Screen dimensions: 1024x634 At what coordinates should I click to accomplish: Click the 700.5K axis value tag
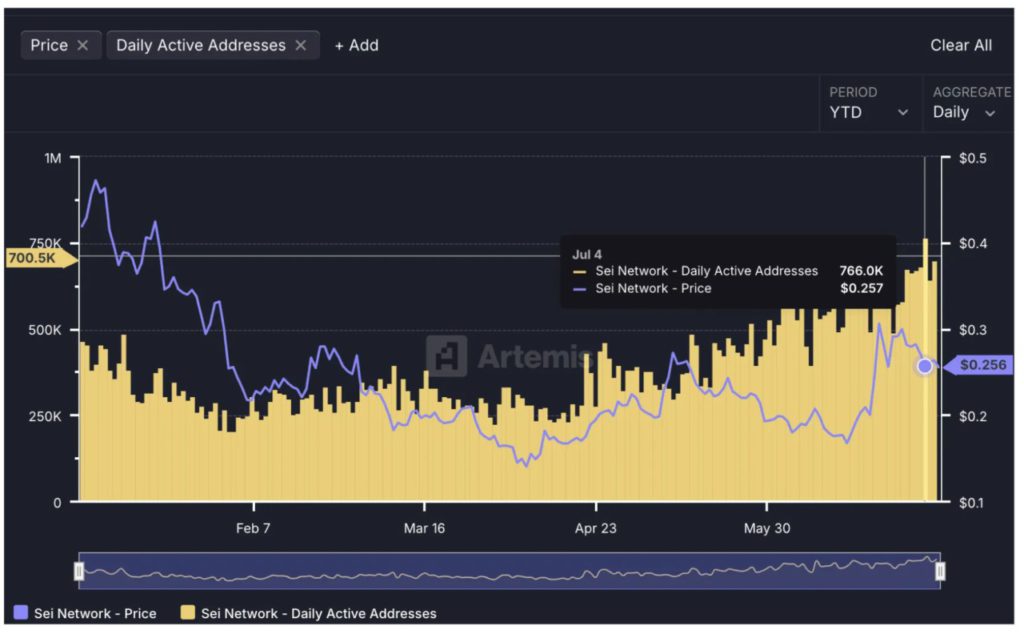(40, 258)
